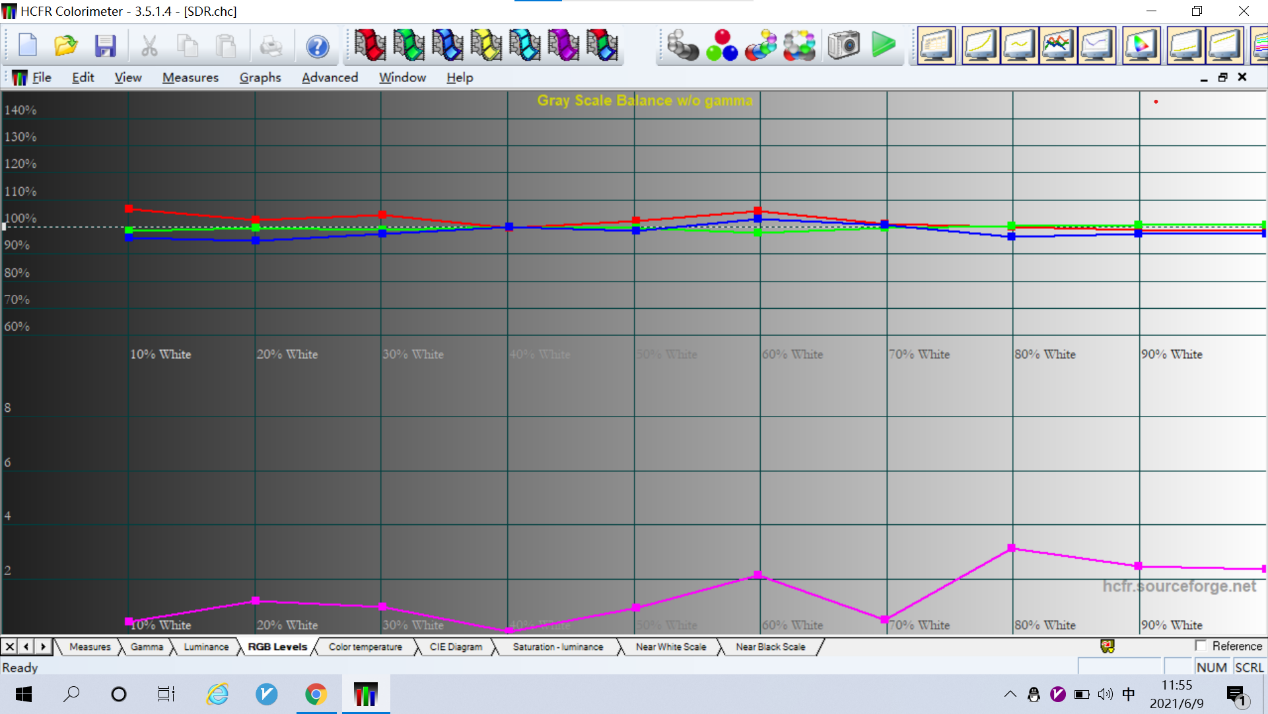
Task: Open the camera sensor configuration icon
Action: [843, 45]
